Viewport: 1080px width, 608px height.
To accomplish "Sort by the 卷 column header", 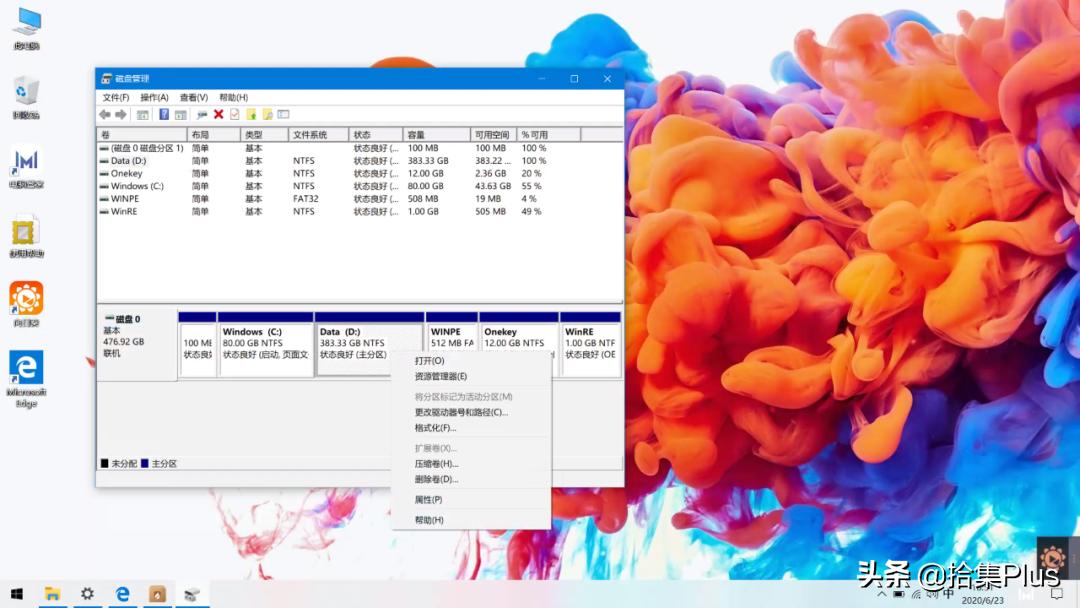I will [x=142, y=135].
